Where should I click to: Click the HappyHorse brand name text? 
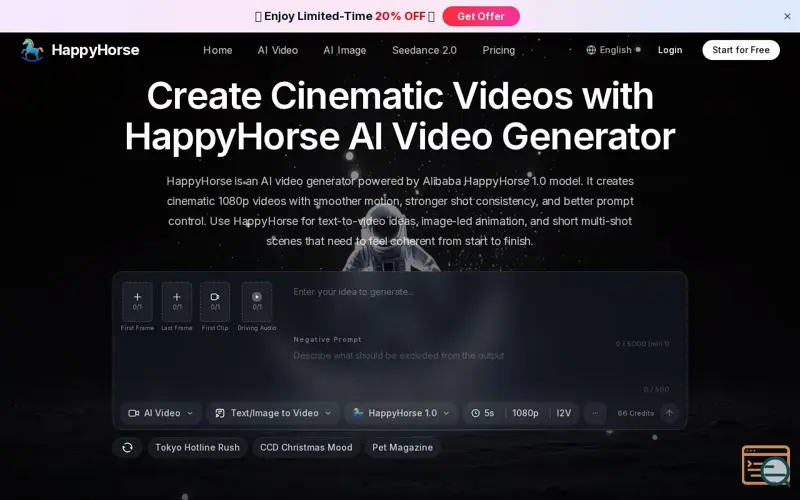tap(95, 50)
